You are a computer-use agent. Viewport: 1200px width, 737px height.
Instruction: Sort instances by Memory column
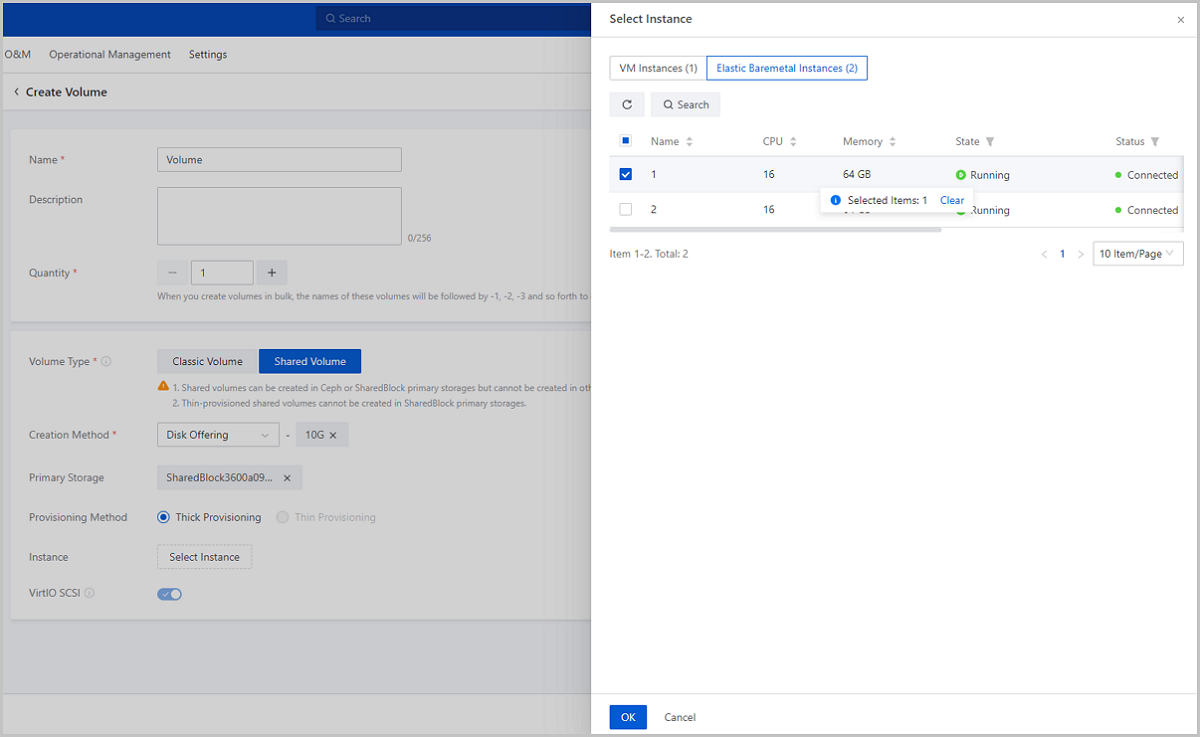[x=892, y=142]
